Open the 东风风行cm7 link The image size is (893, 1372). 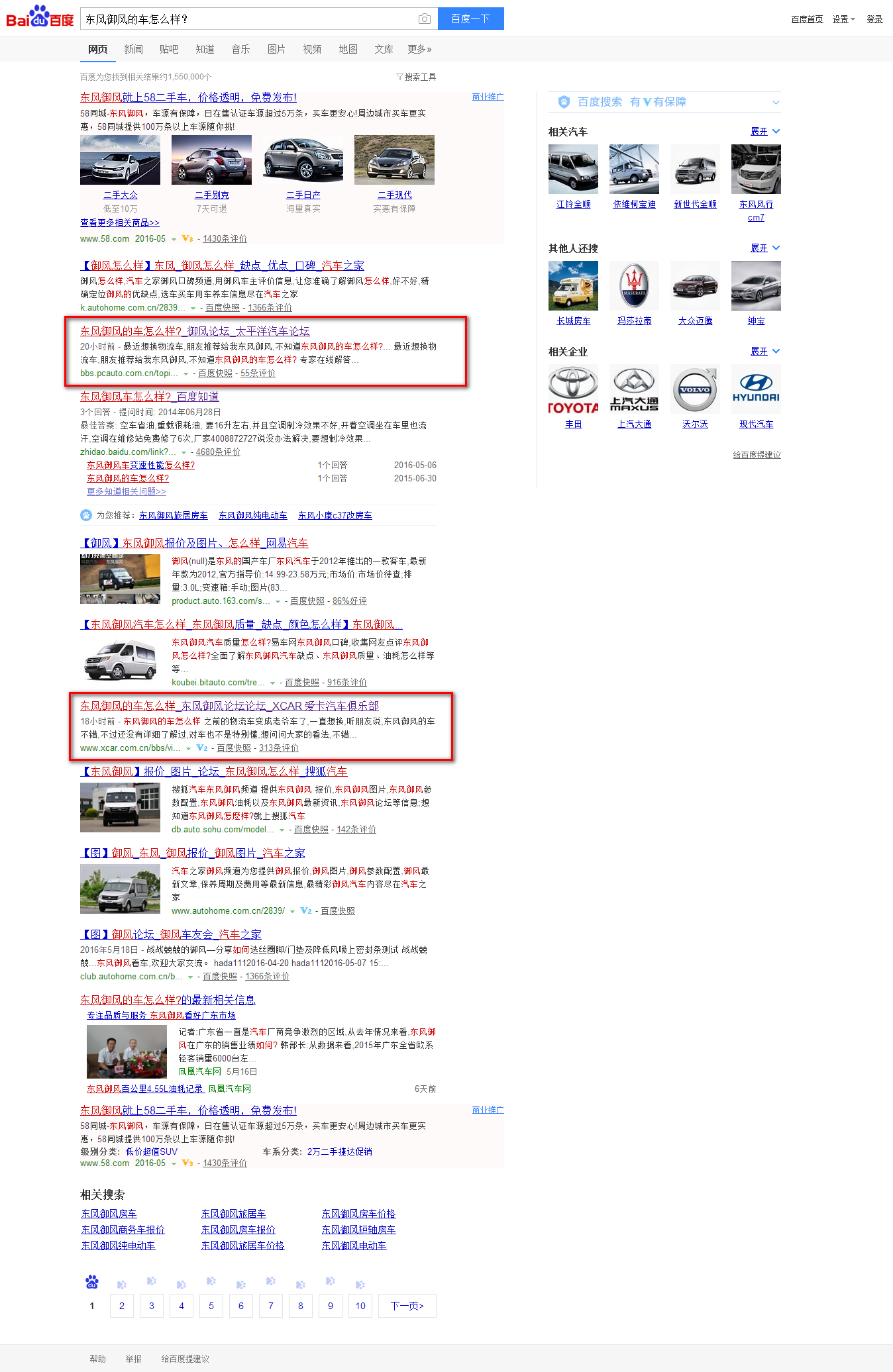click(756, 211)
